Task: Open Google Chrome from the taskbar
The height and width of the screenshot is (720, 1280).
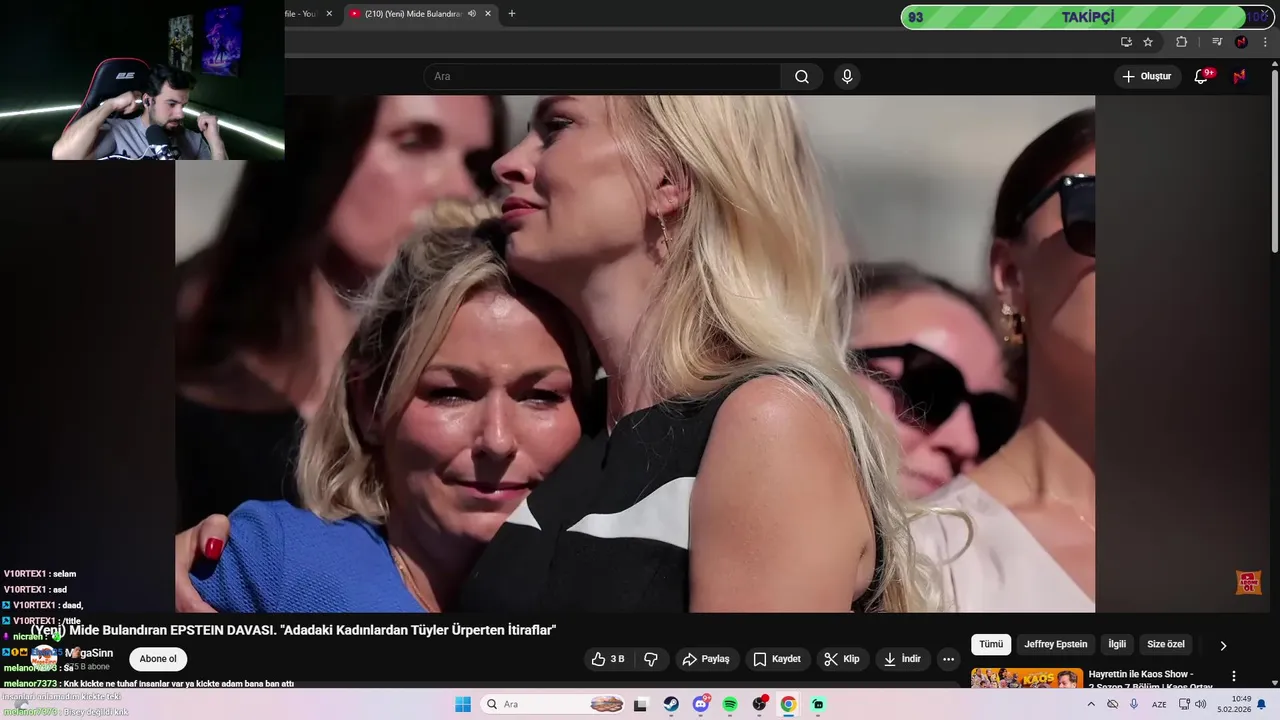Action: (x=789, y=704)
